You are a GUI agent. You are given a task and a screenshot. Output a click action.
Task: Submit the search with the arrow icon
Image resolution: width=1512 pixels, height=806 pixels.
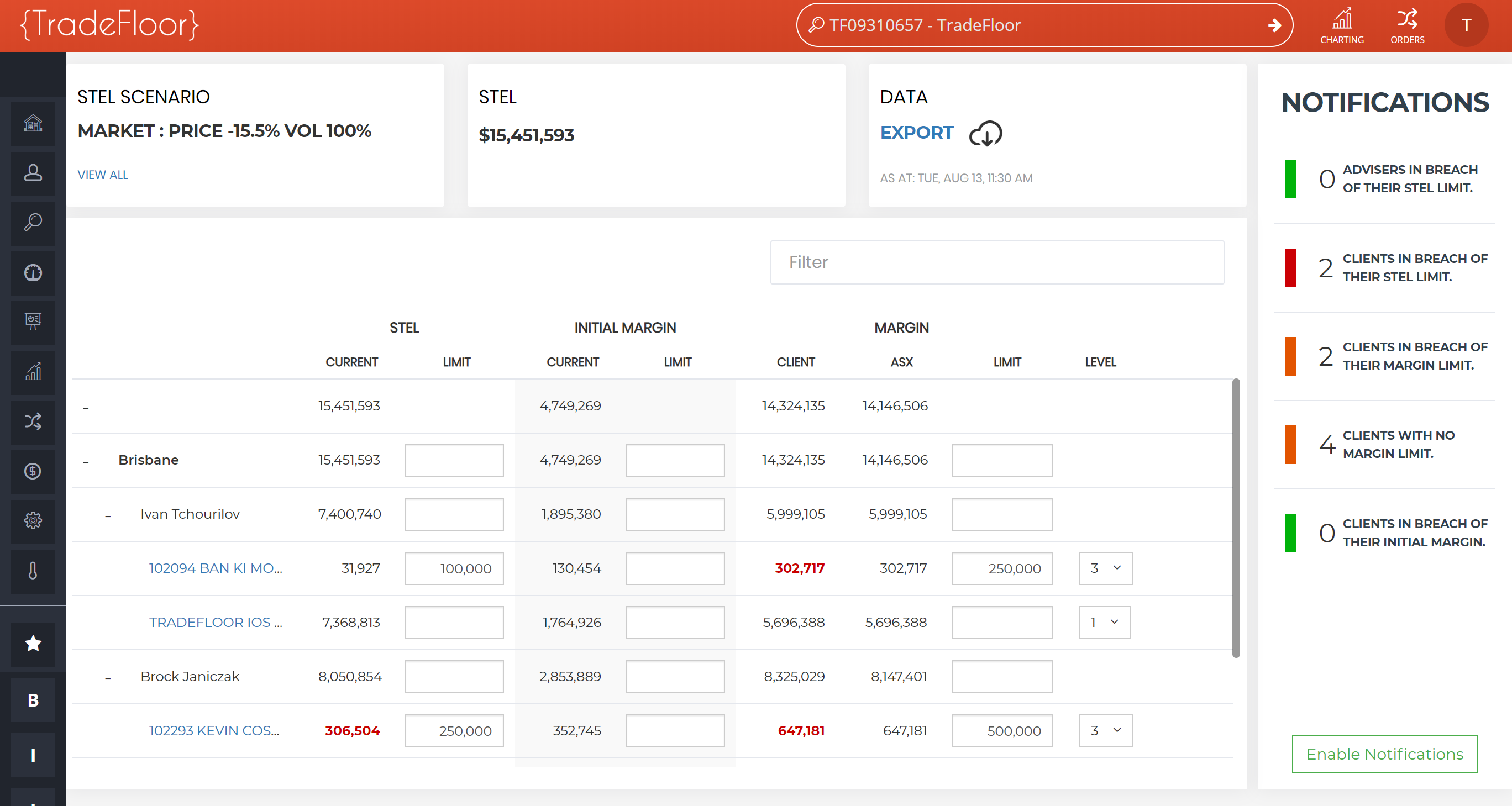tap(1274, 25)
